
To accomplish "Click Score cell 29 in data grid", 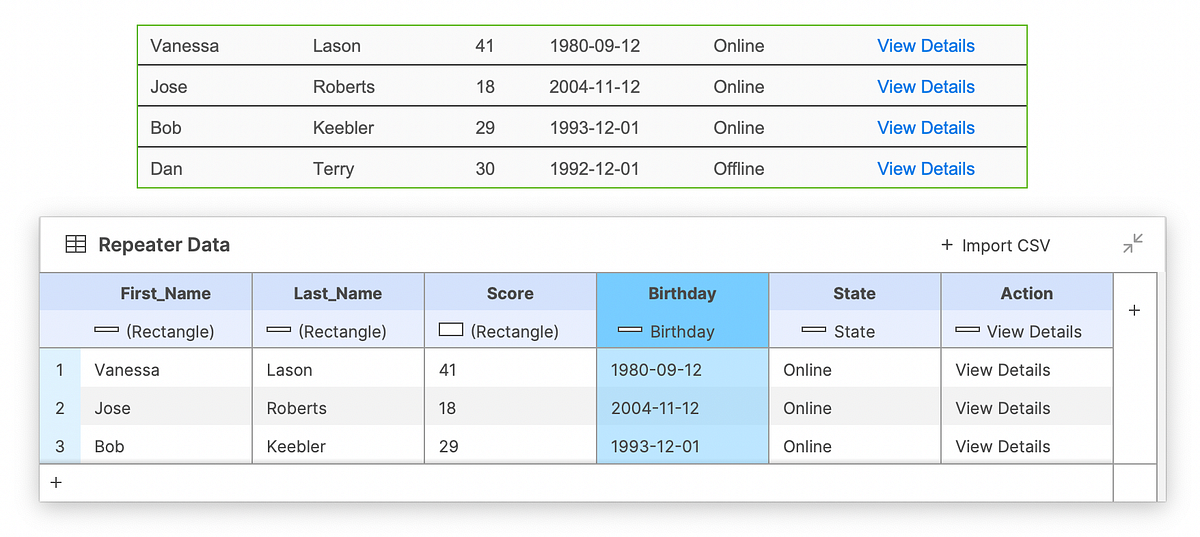I will click(510, 446).
